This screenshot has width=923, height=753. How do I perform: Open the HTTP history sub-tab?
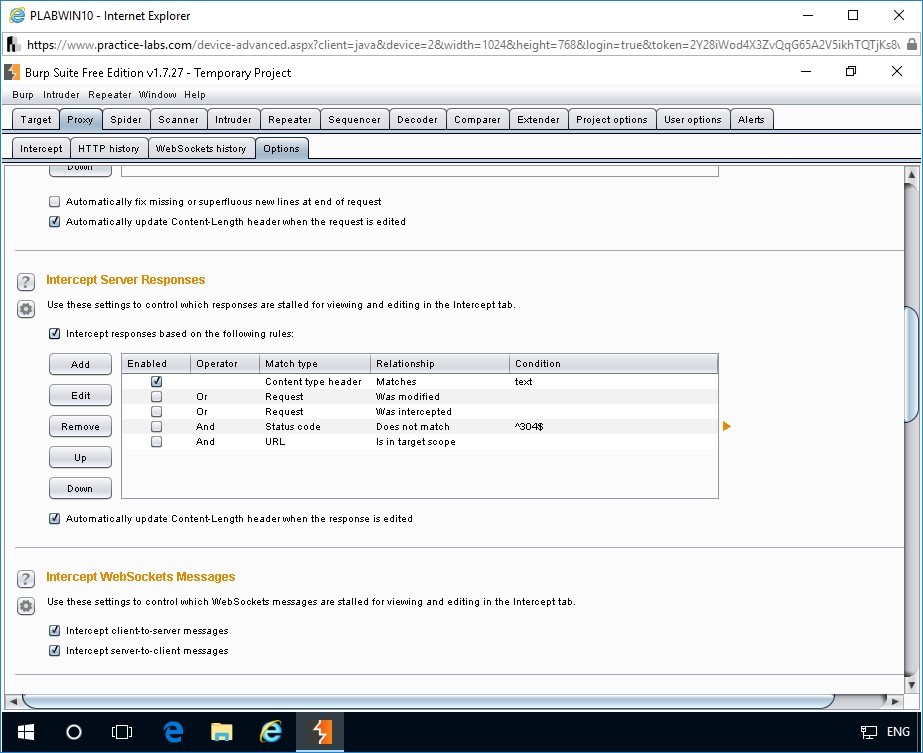pos(109,149)
